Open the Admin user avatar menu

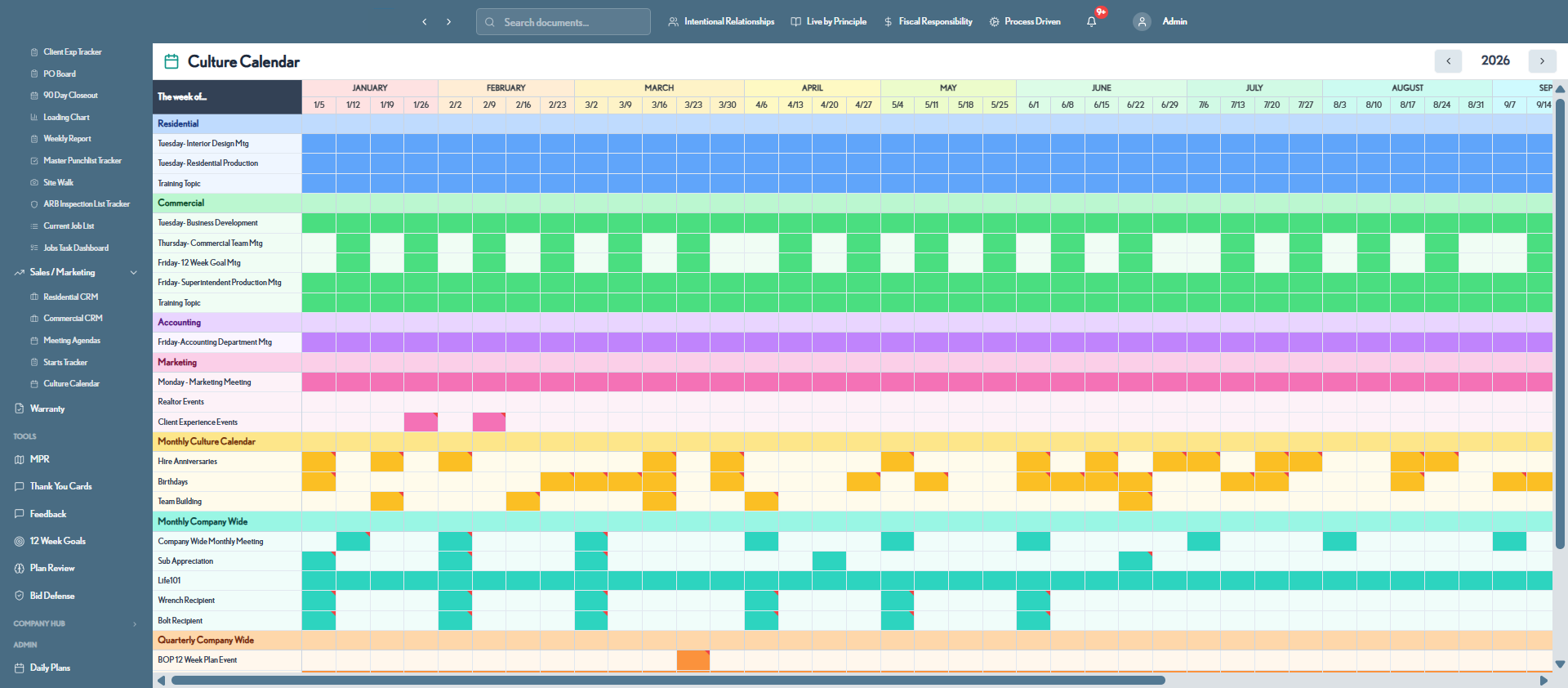pyautogui.click(x=1142, y=22)
